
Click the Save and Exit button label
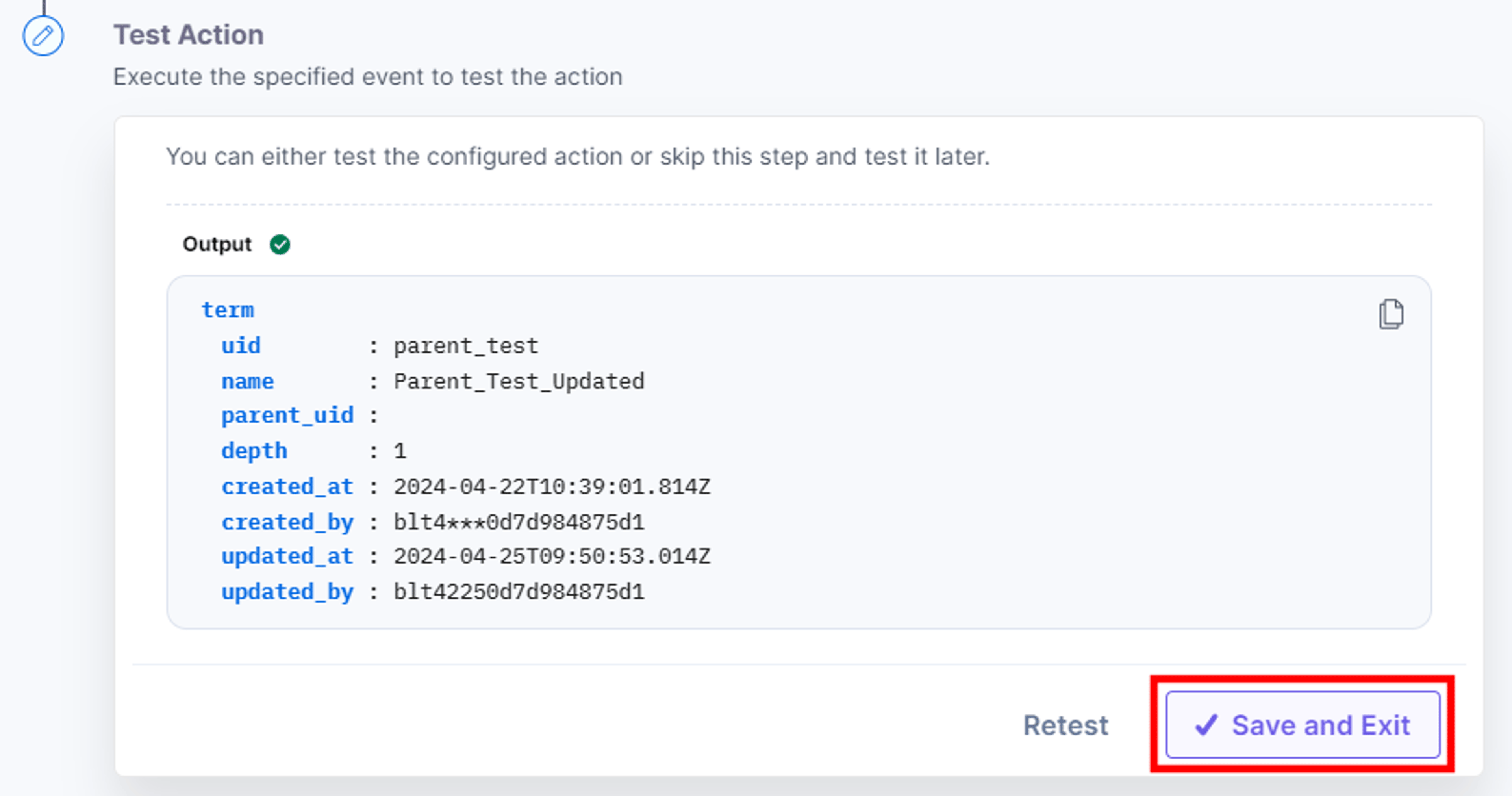[1321, 725]
